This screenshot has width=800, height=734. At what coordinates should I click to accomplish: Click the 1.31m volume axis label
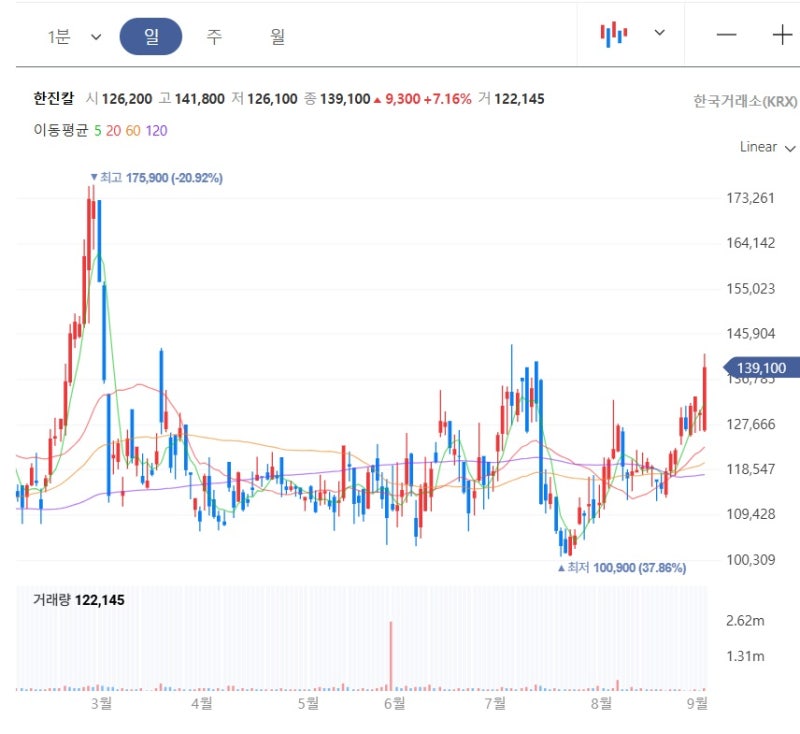click(745, 656)
